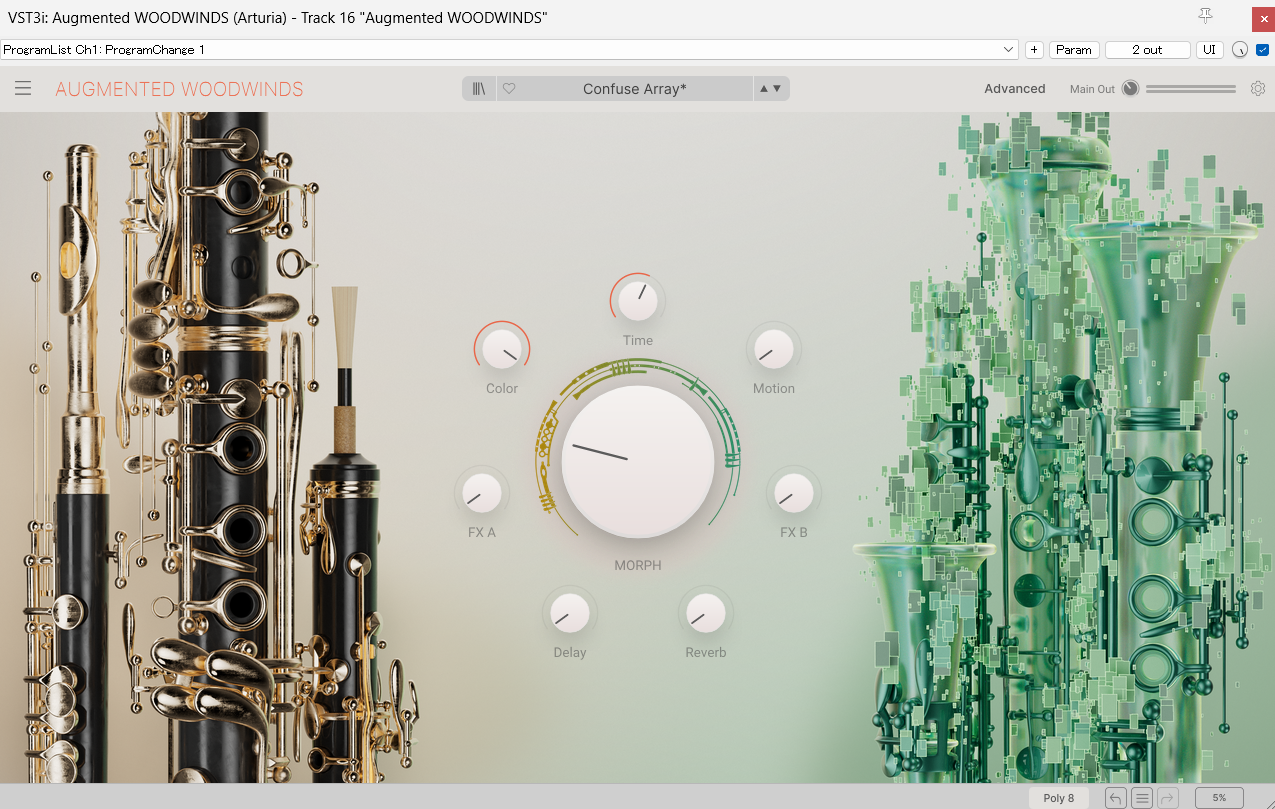The image size is (1275, 809).
Task: Close the VST3i plugin window
Action: [1263, 18]
